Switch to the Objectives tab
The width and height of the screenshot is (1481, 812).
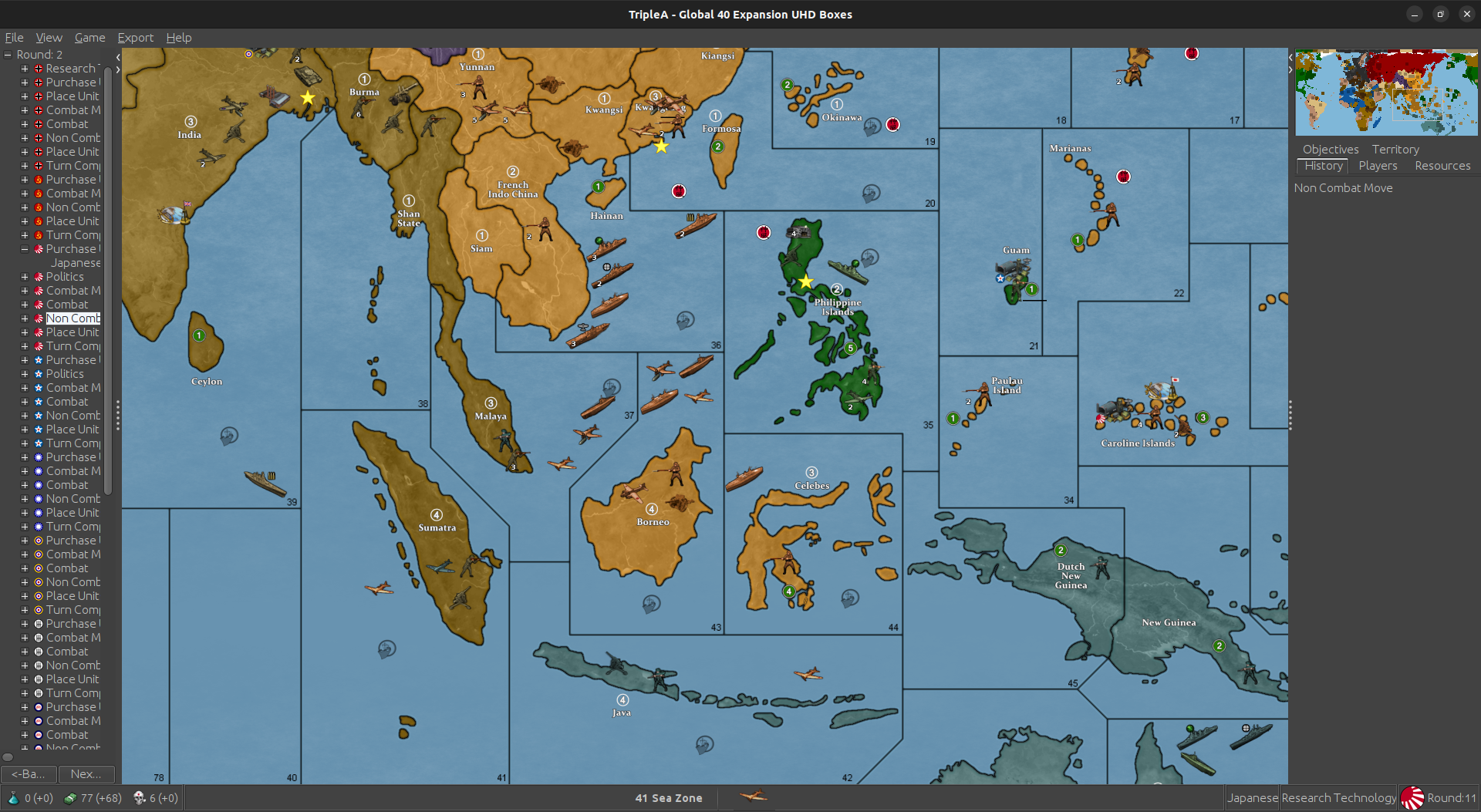tap(1331, 150)
